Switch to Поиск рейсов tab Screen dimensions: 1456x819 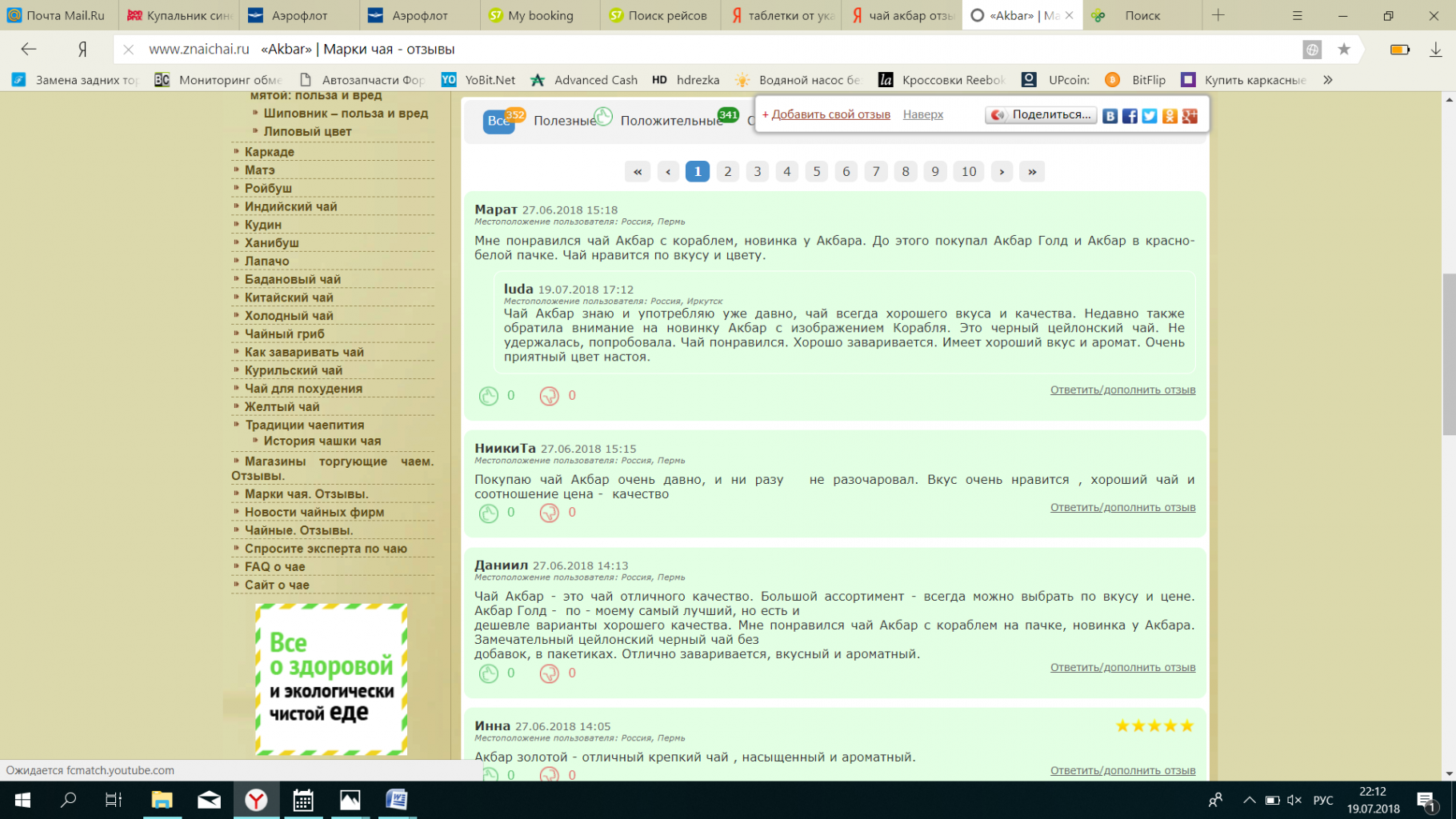660,15
